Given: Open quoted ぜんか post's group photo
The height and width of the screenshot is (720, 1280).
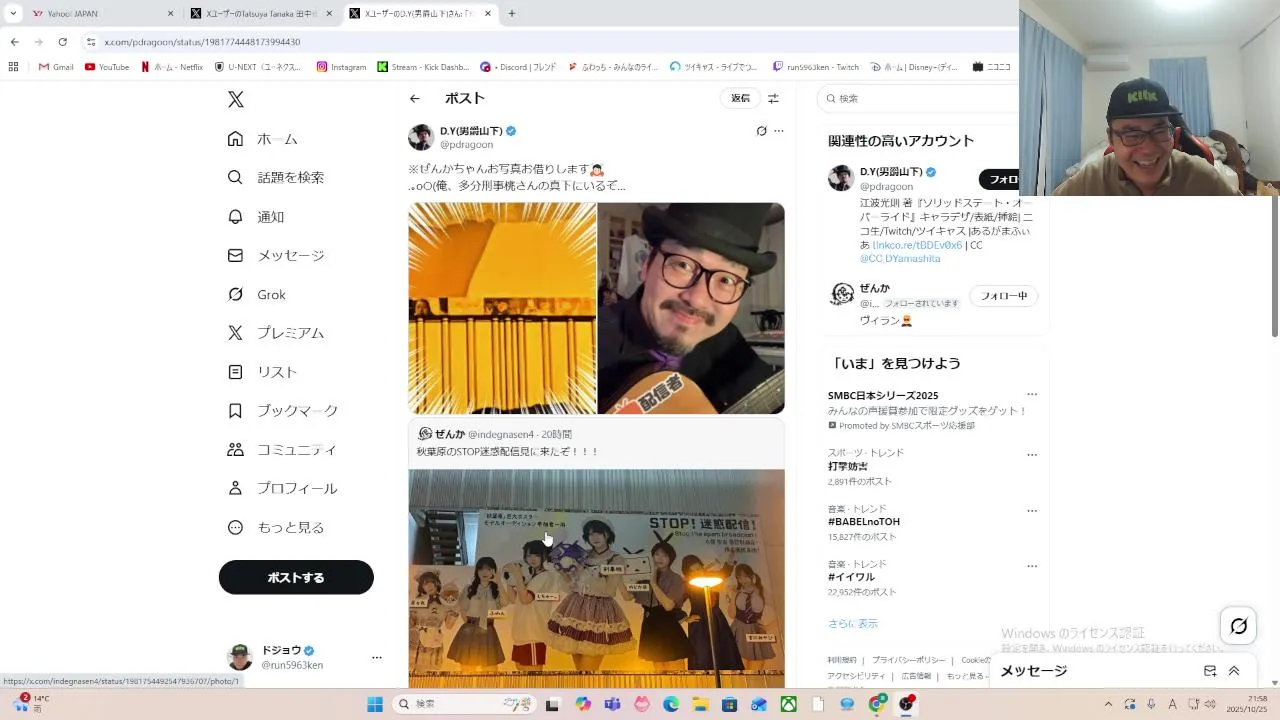Looking at the screenshot, I should [x=596, y=578].
